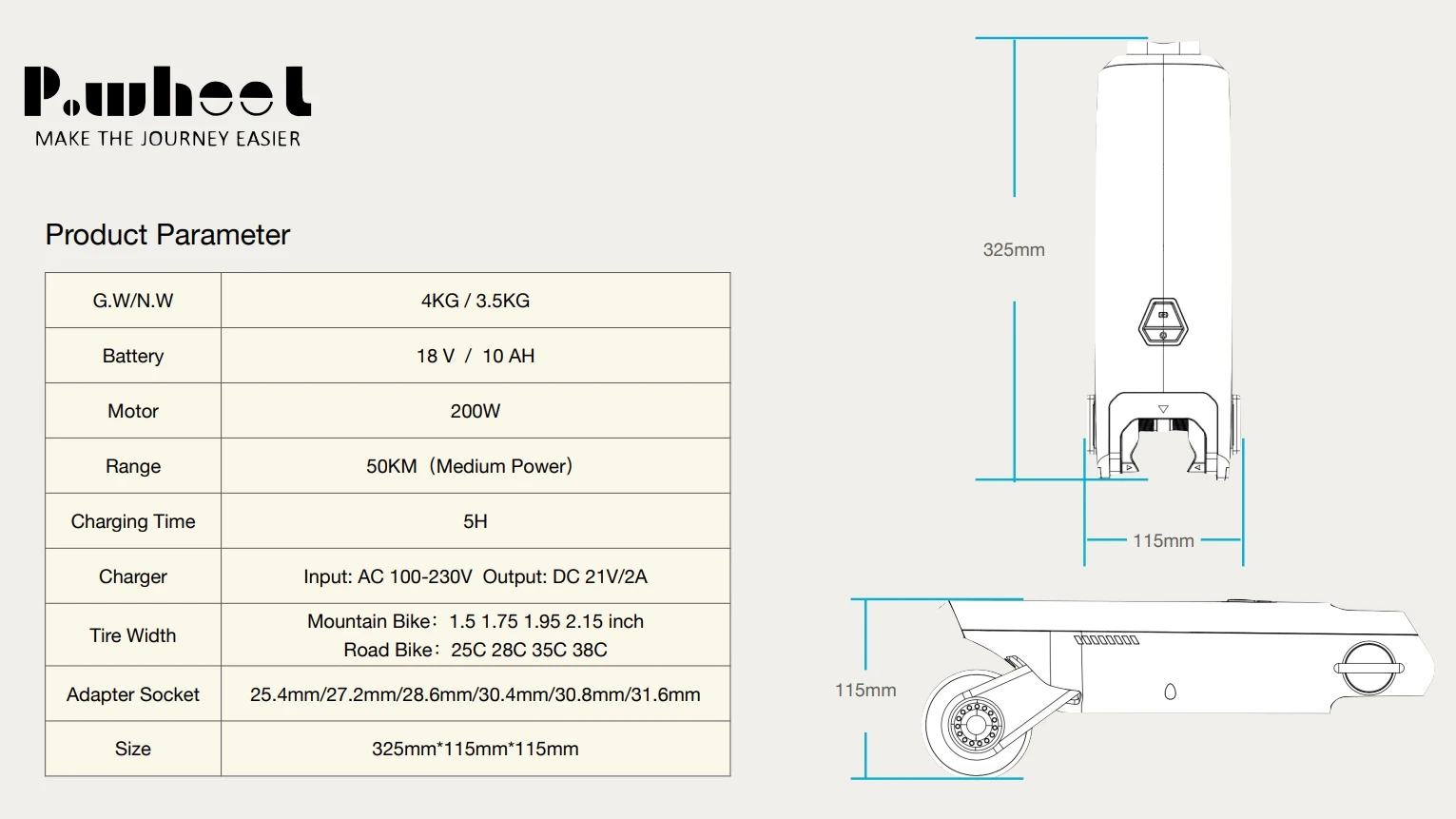Select the "MAKE THE JOURNEY EASIER" tagline

tap(167, 139)
